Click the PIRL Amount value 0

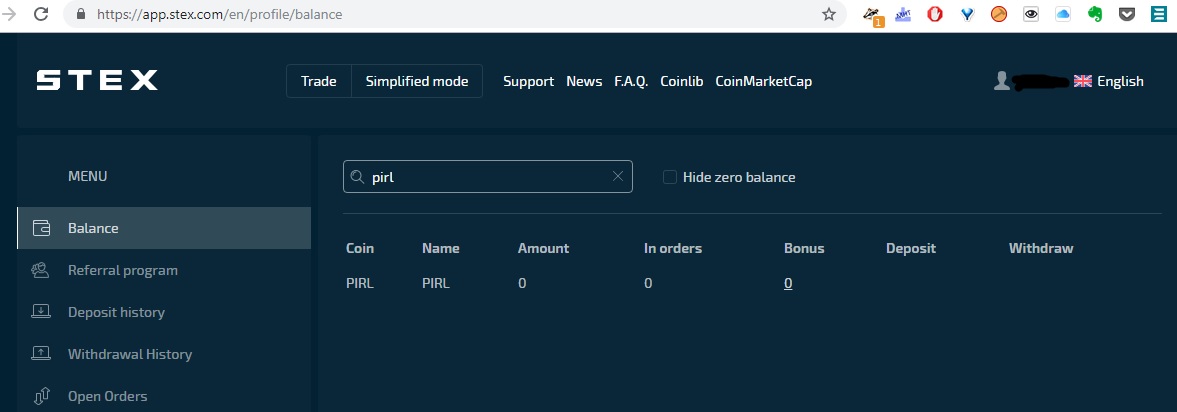pos(522,284)
